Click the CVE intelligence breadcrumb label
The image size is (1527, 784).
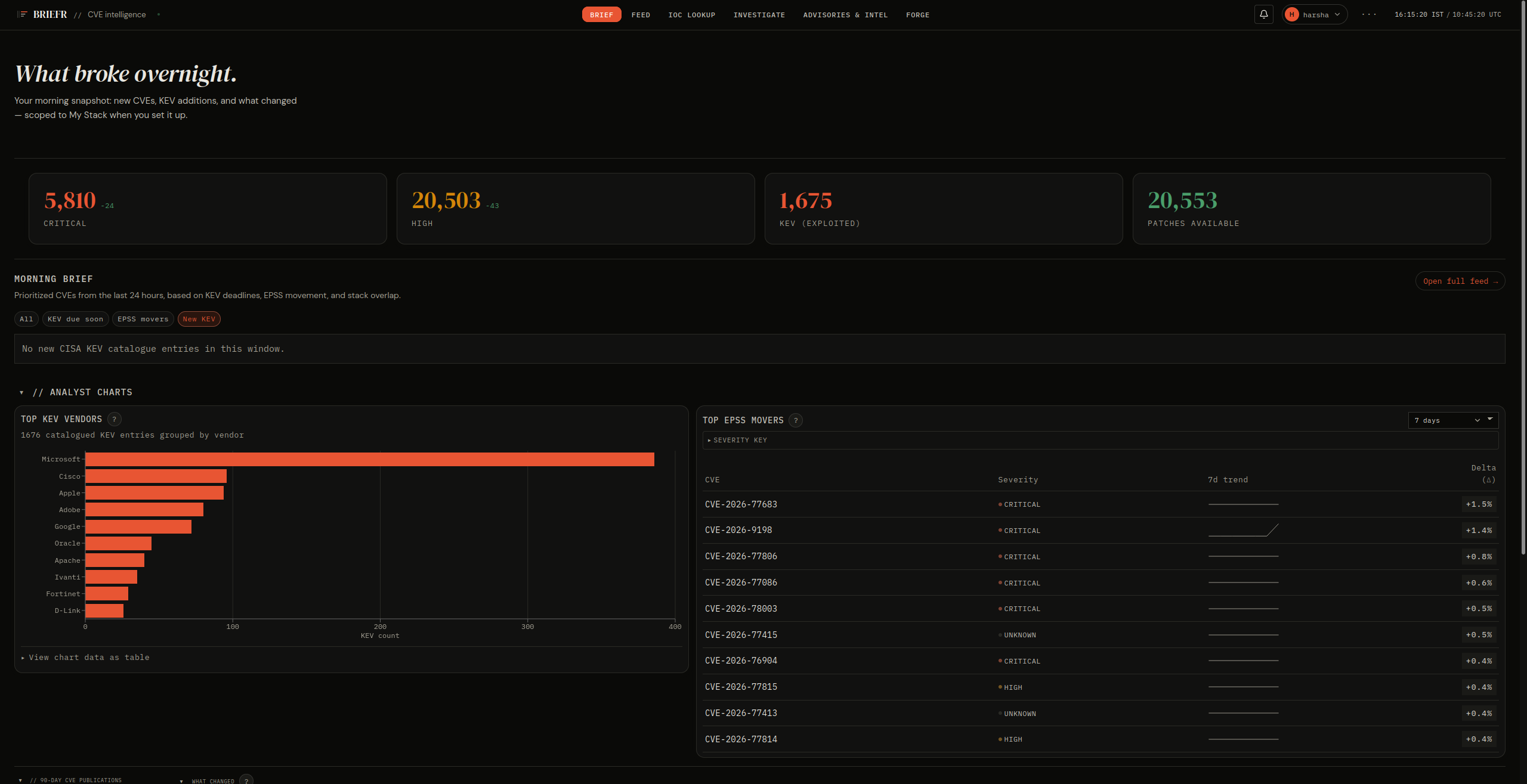pyautogui.click(x=116, y=14)
